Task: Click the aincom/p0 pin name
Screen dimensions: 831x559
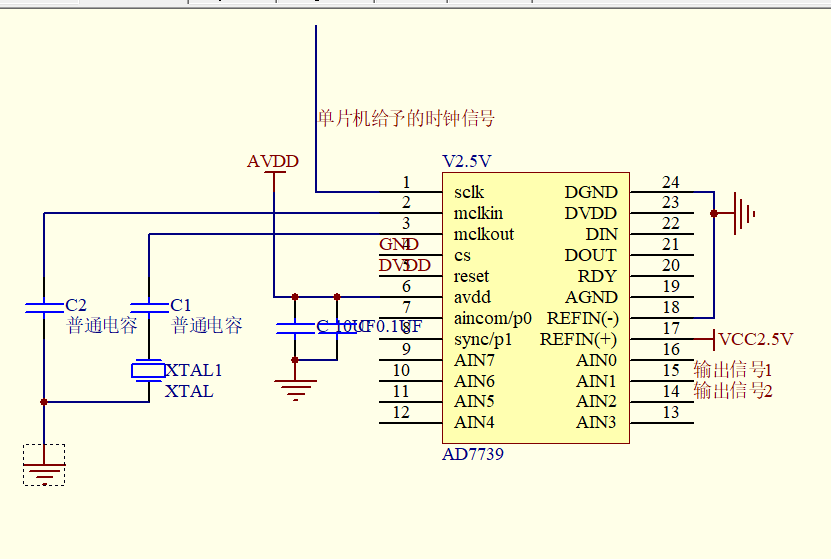Action: [x=493, y=318]
